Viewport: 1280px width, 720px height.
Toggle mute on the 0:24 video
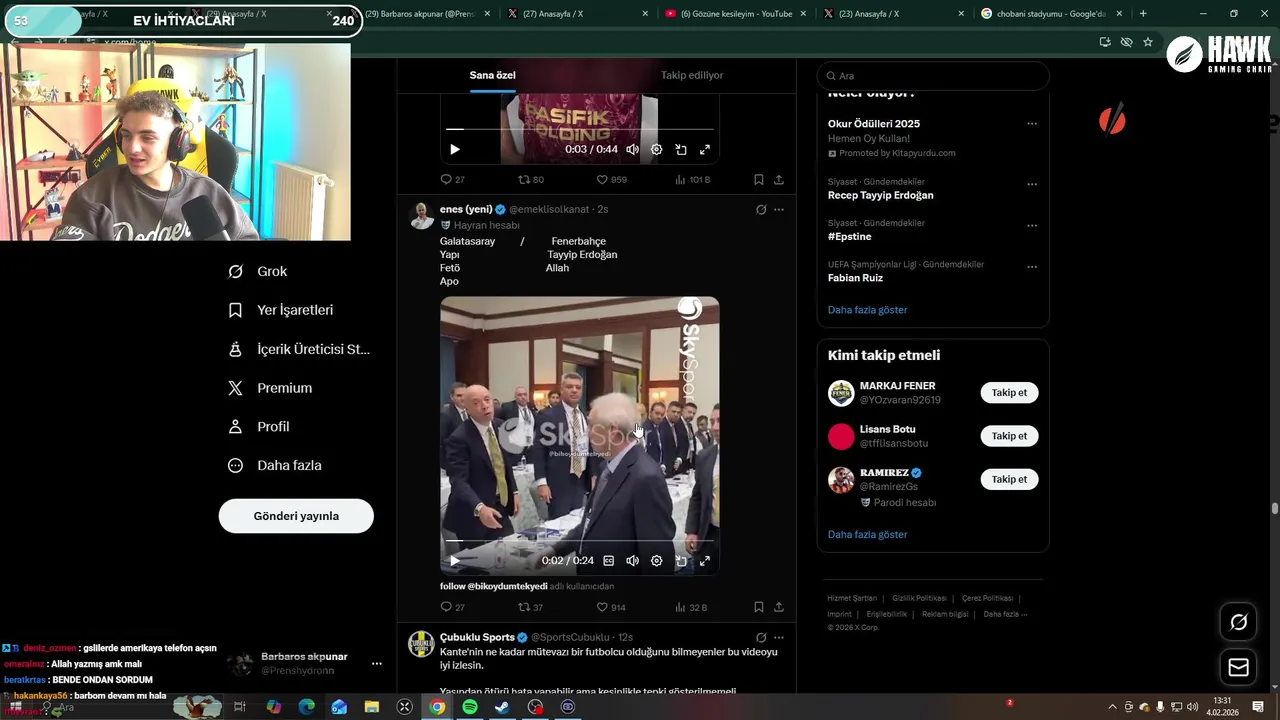click(632, 561)
